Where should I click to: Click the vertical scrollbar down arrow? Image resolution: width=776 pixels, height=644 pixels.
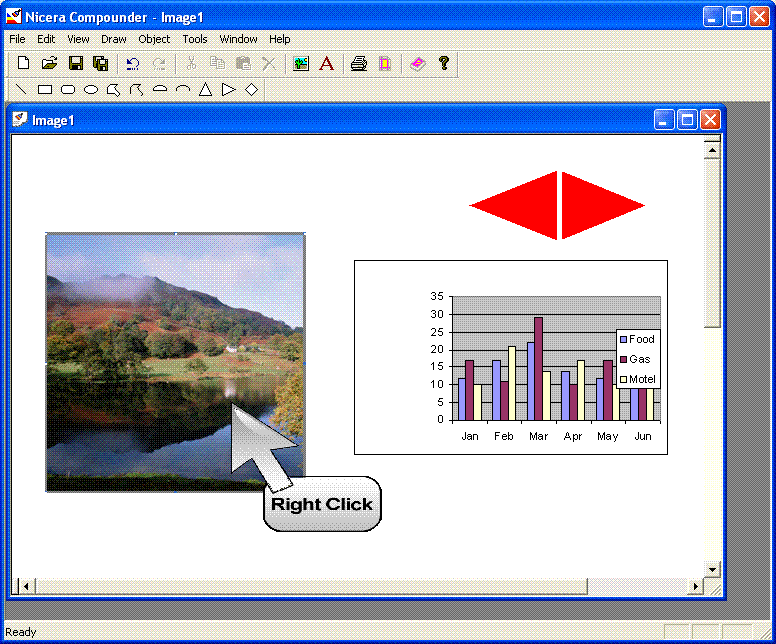(x=712, y=569)
